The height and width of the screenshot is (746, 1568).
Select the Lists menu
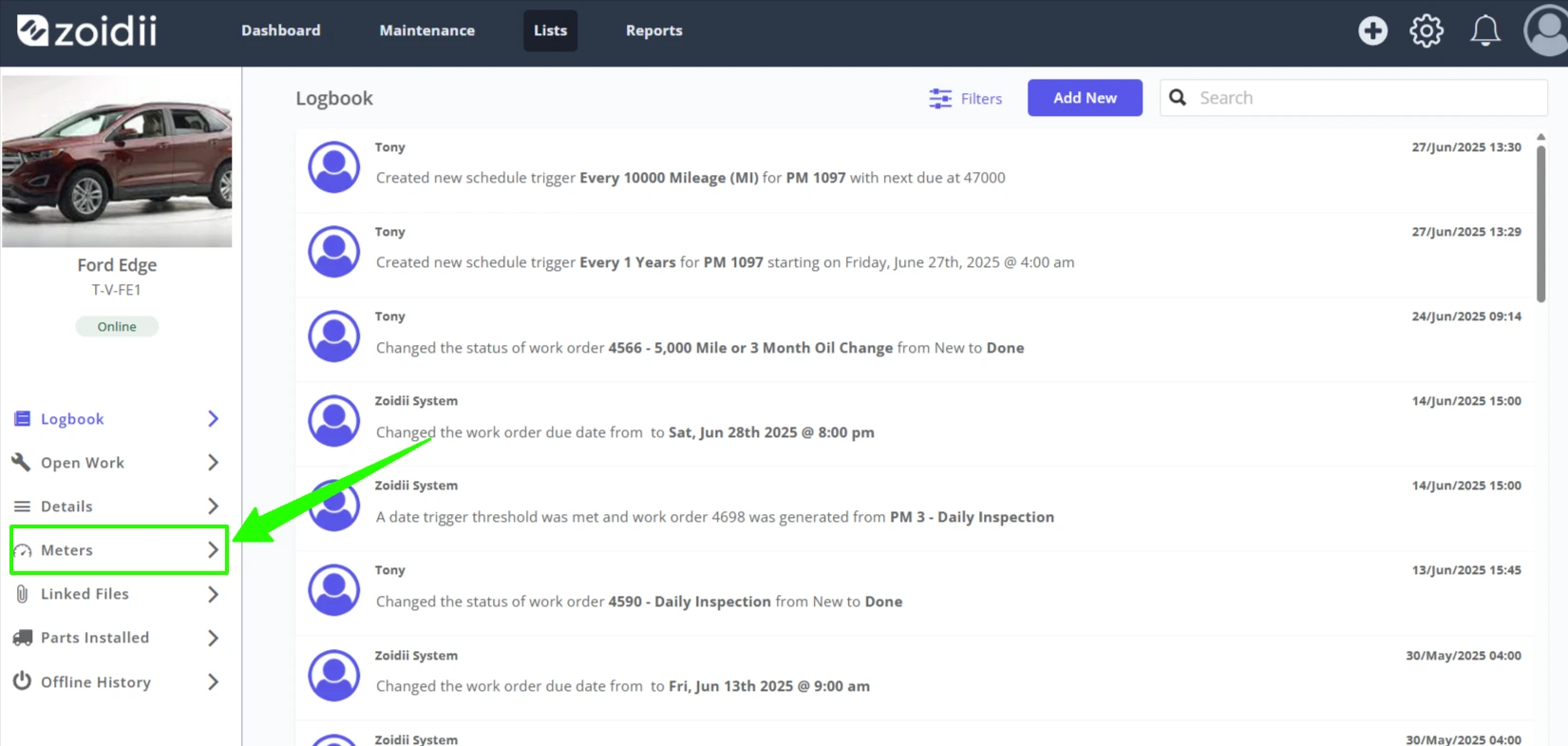(550, 30)
